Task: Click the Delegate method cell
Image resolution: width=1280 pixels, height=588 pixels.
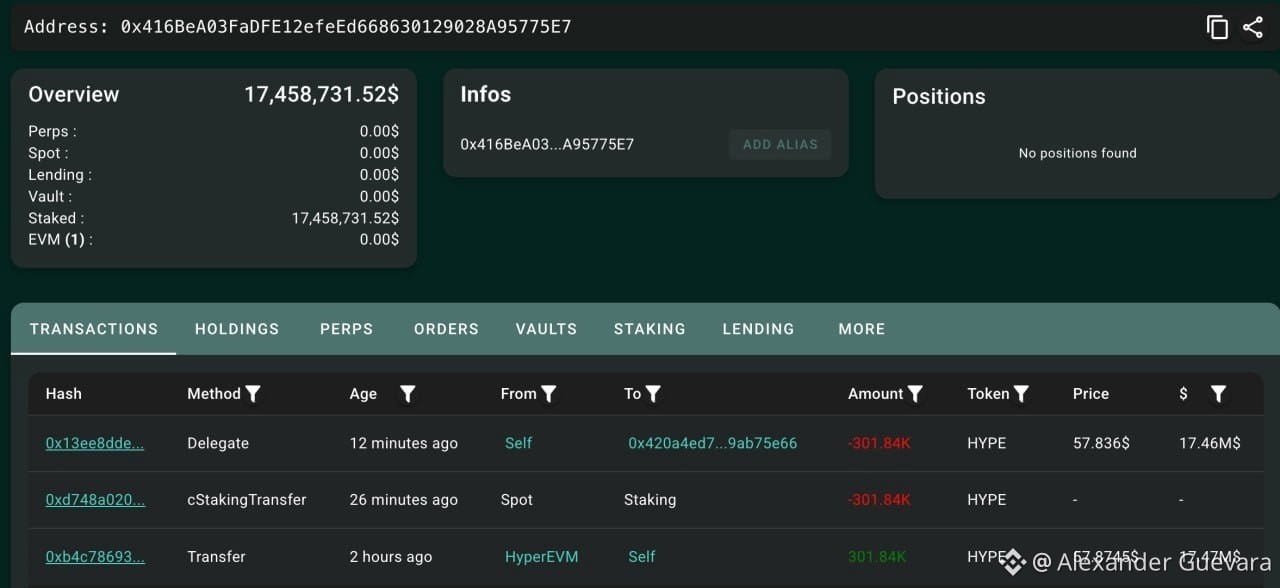Action: point(218,443)
